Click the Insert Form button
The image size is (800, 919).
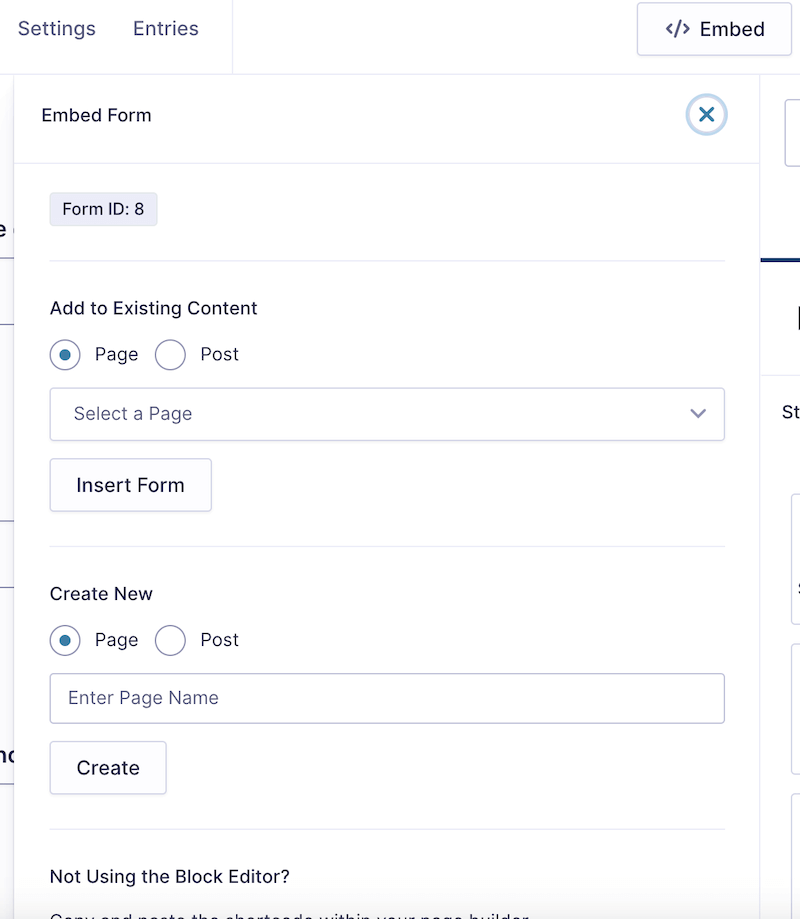tap(131, 485)
